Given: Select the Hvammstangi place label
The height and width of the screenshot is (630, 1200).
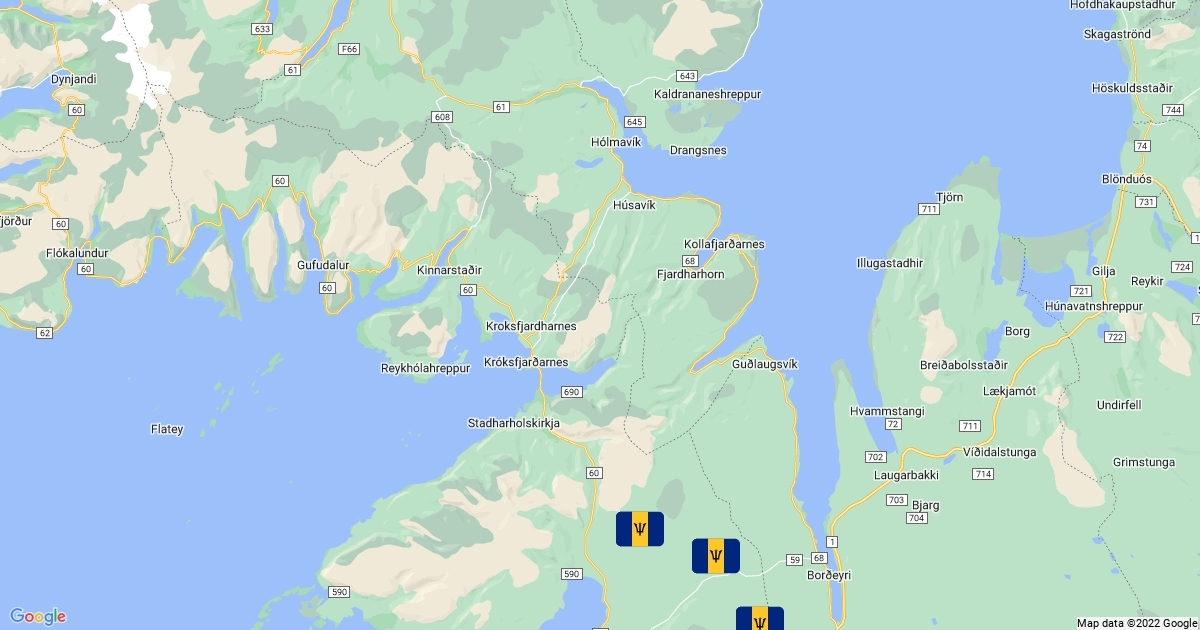Looking at the screenshot, I should coord(886,411).
